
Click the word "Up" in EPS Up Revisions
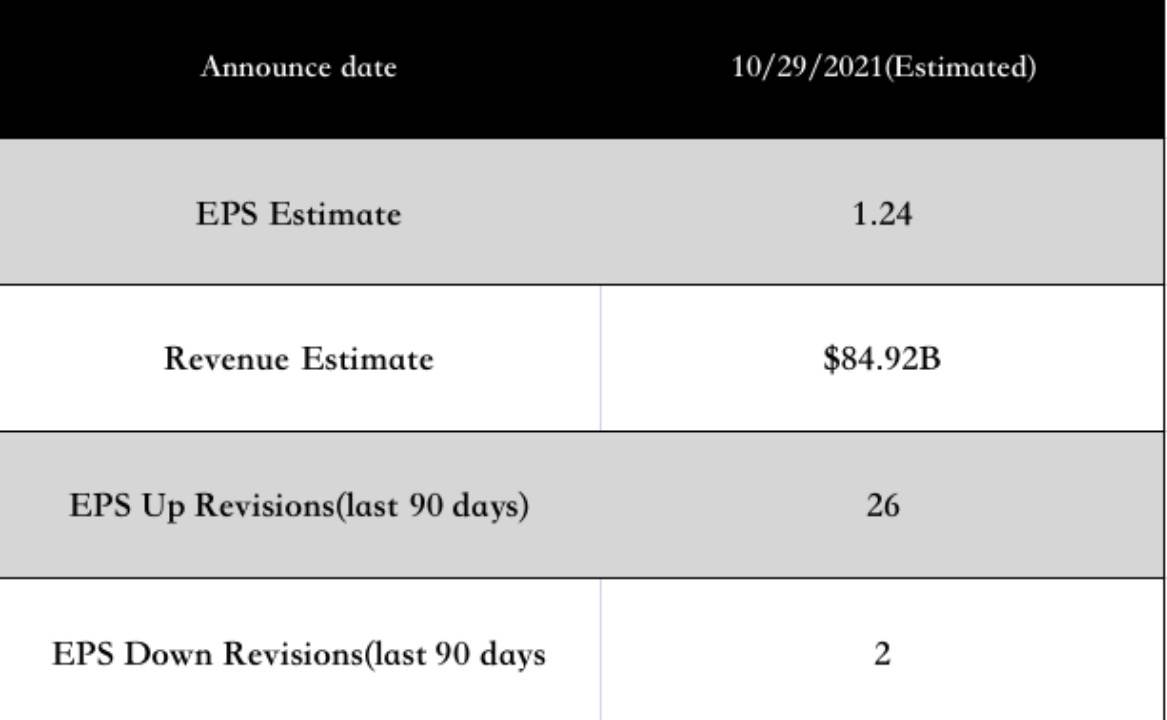163,506
